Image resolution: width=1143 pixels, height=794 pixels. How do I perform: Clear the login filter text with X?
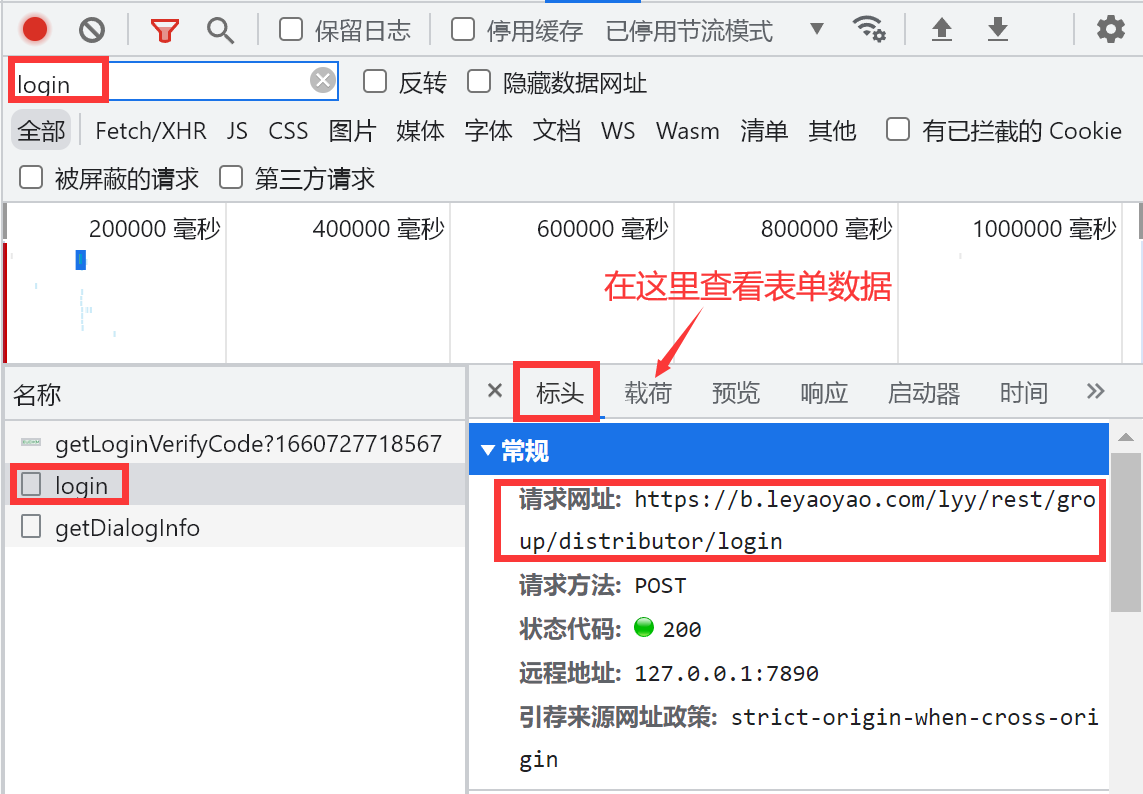pyautogui.click(x=322, y=81)
